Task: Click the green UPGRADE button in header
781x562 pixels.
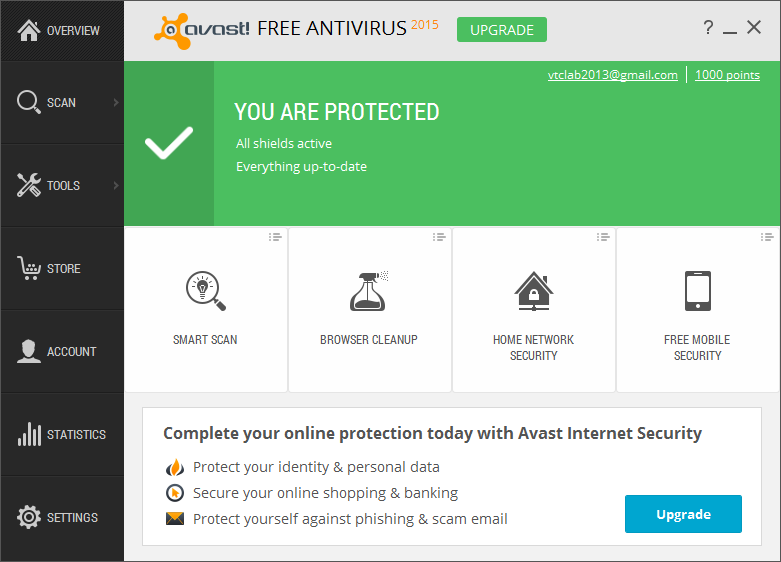Action: 502,30
